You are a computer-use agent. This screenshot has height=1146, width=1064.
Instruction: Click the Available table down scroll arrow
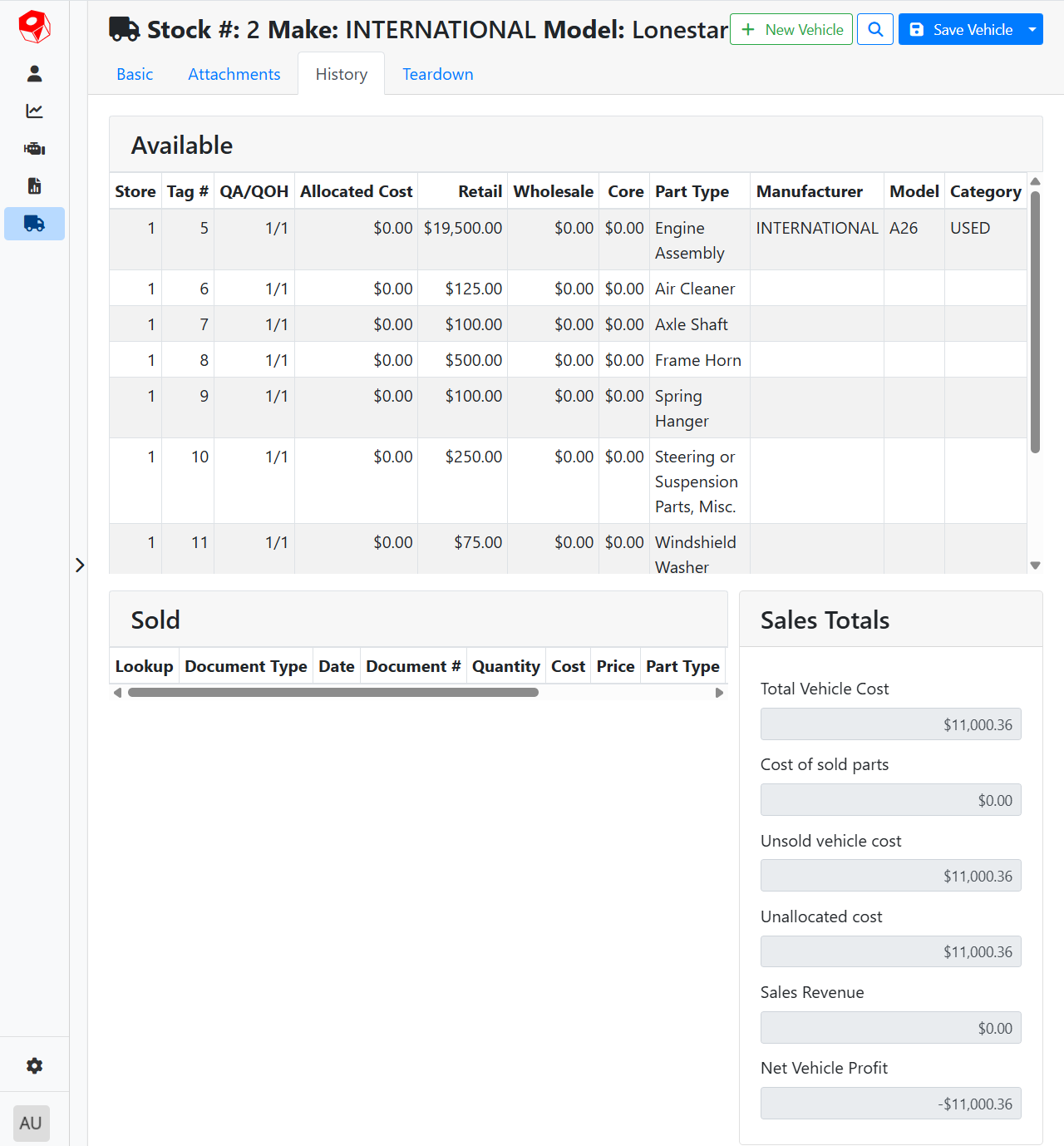click(x=1035, y=566)
